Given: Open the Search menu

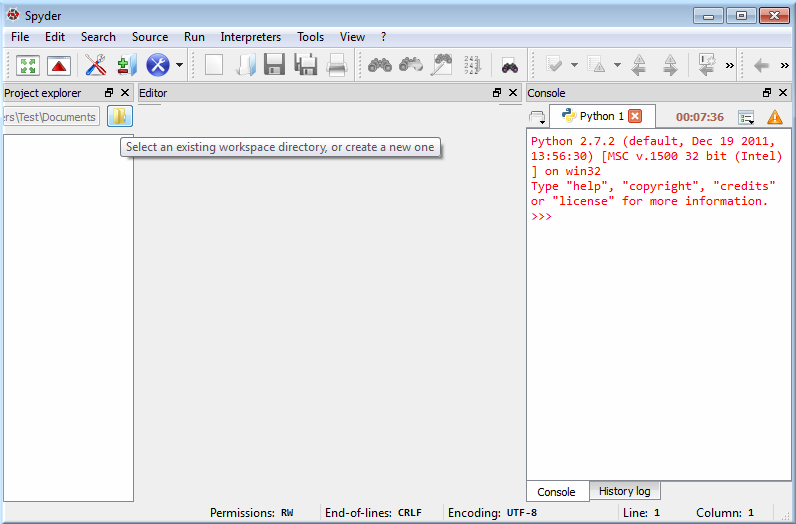Looking at the screenshot, I should pos(98,37).
